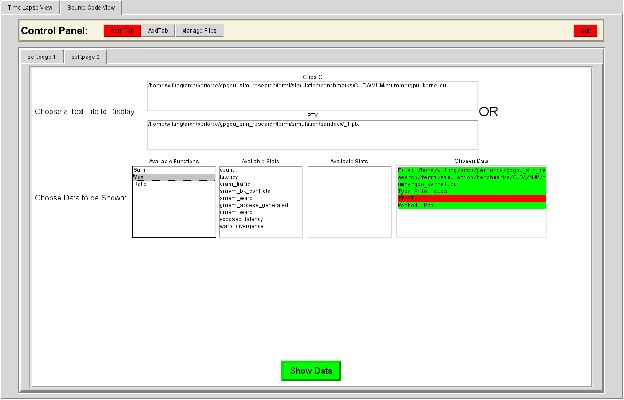Click the green Show Data button
The image size is (624, 400).
point(311,371)
